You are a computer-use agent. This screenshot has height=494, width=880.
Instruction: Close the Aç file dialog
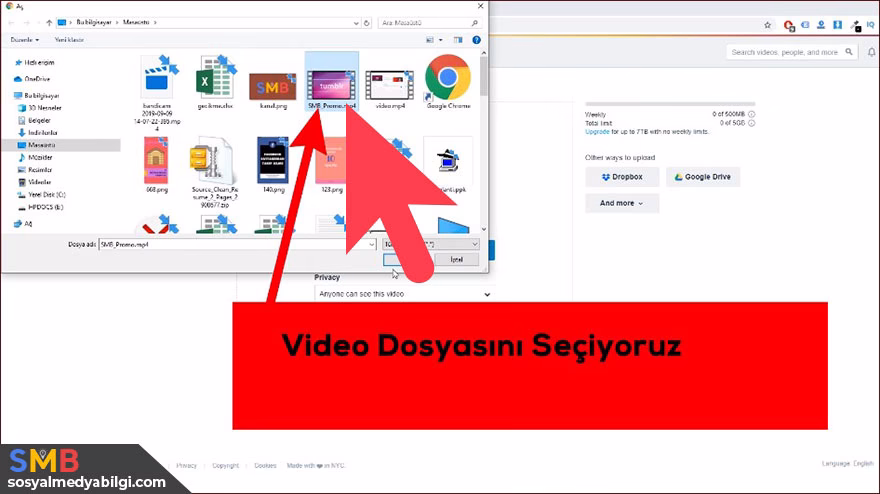tap(480, 6)
